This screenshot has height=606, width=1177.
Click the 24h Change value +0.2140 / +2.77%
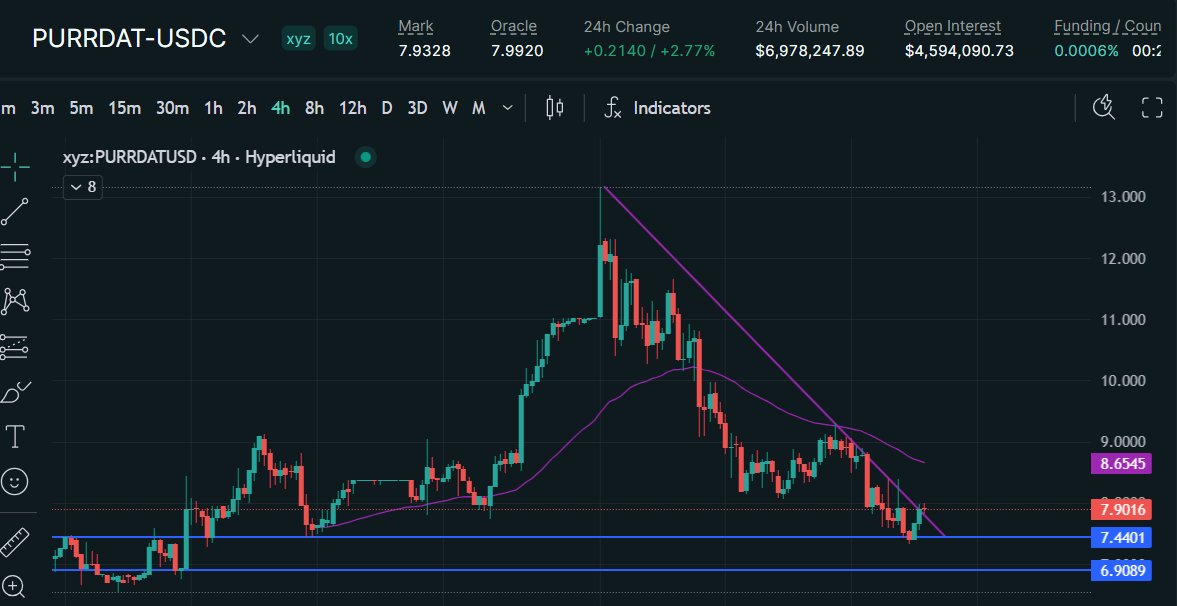[x=650, y=51]
